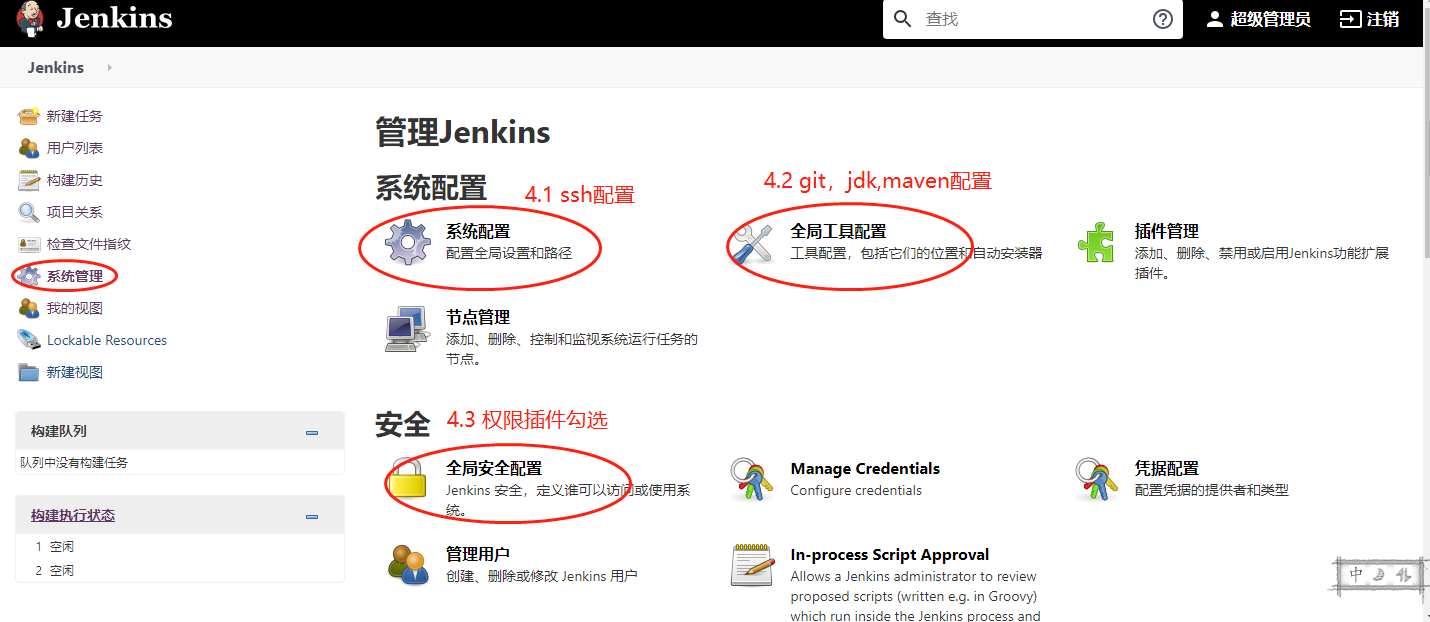1430x622 pixels.
Task: Open In-process Script Approval via notebook icon
Action: (x=753, y=565)
